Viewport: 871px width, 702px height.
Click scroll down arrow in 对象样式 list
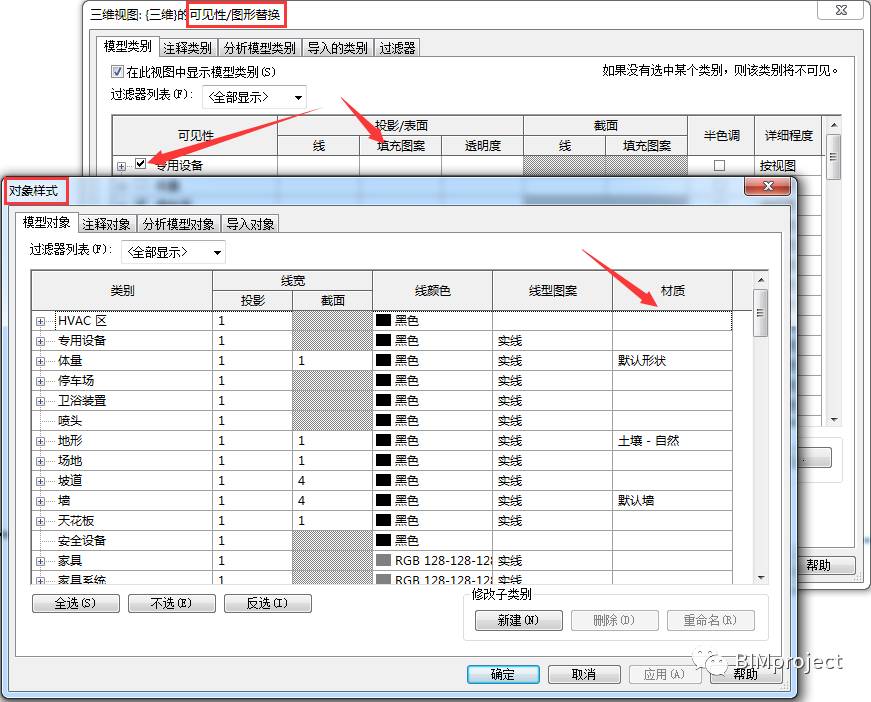(x=761, y=578)
